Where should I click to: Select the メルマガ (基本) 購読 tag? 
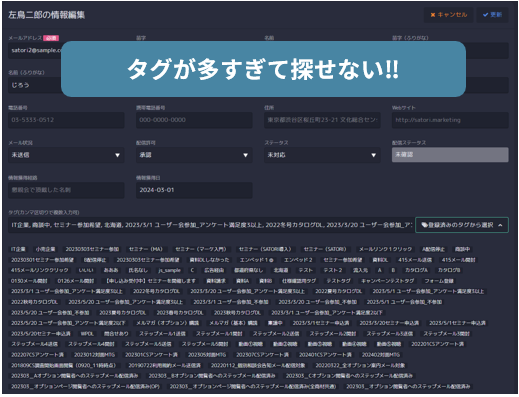pyautogui.click(x=233, y=323)
